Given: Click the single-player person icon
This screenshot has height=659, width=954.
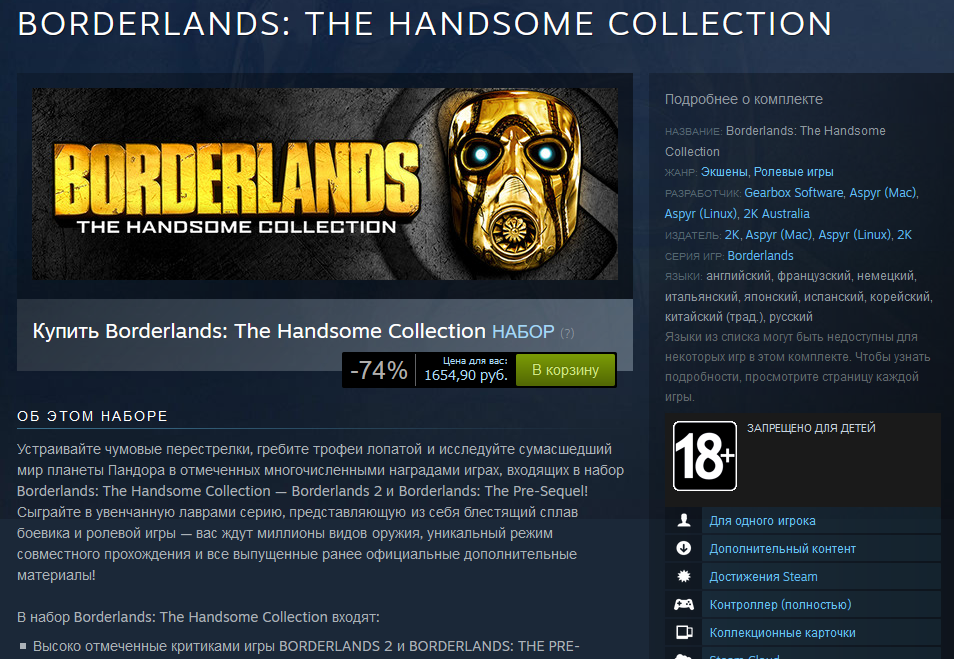Looking at the screenshot, I should (x=684, y=520).
